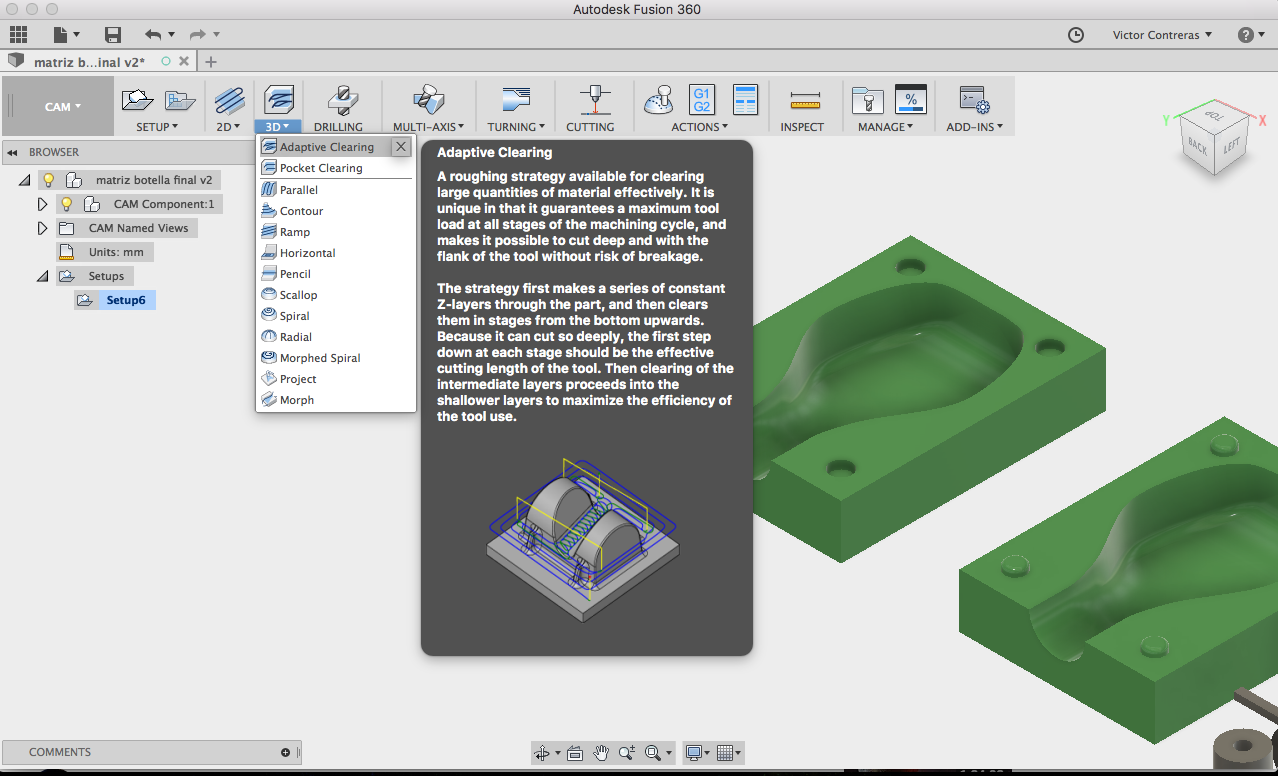
Task: Expand the CAM Named Views folder
Action: (42, 228)
